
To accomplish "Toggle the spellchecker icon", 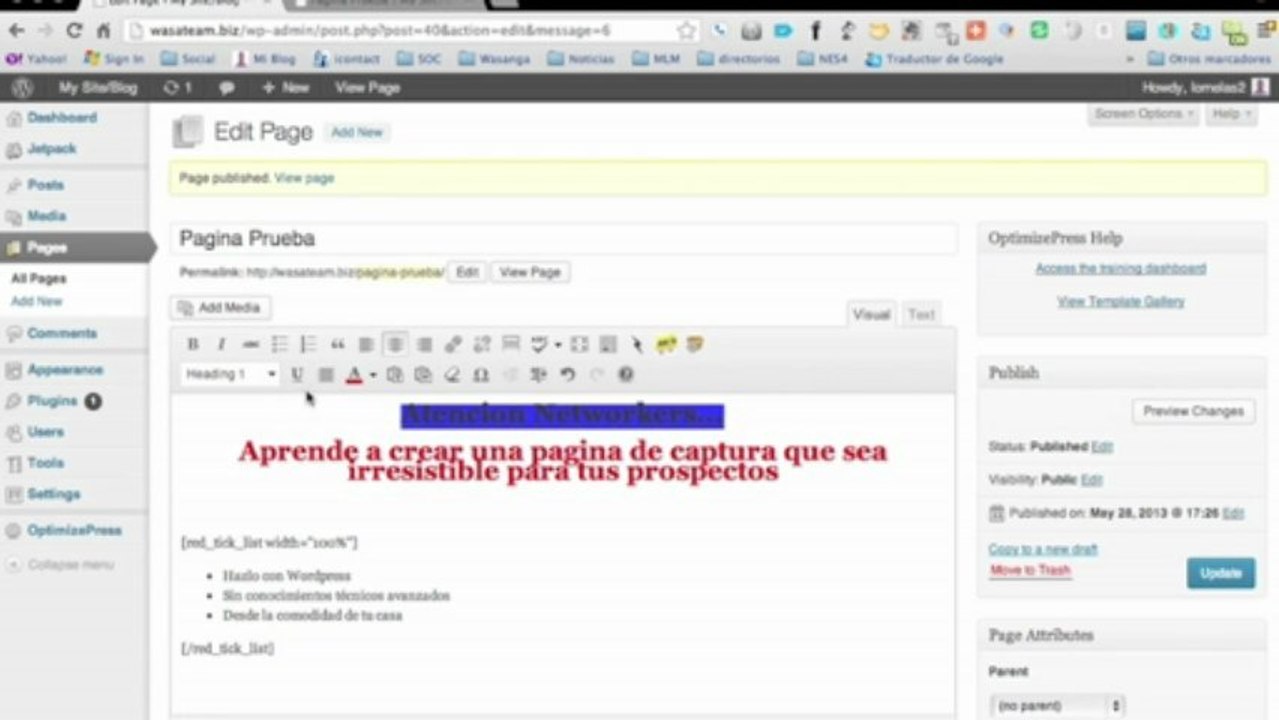I will pyautogui.click(x=539, y=344).
